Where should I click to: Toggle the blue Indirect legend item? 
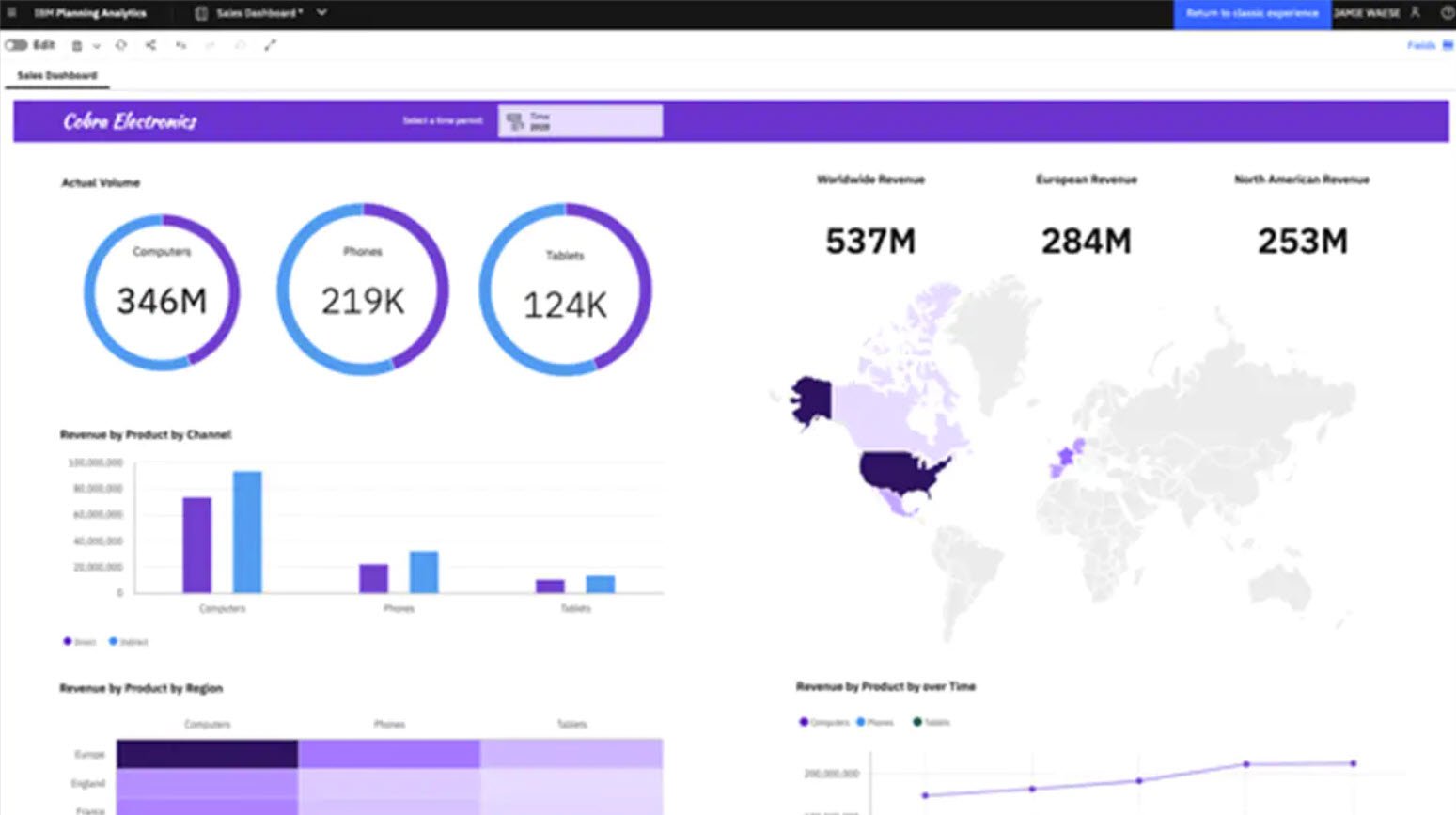128,642
